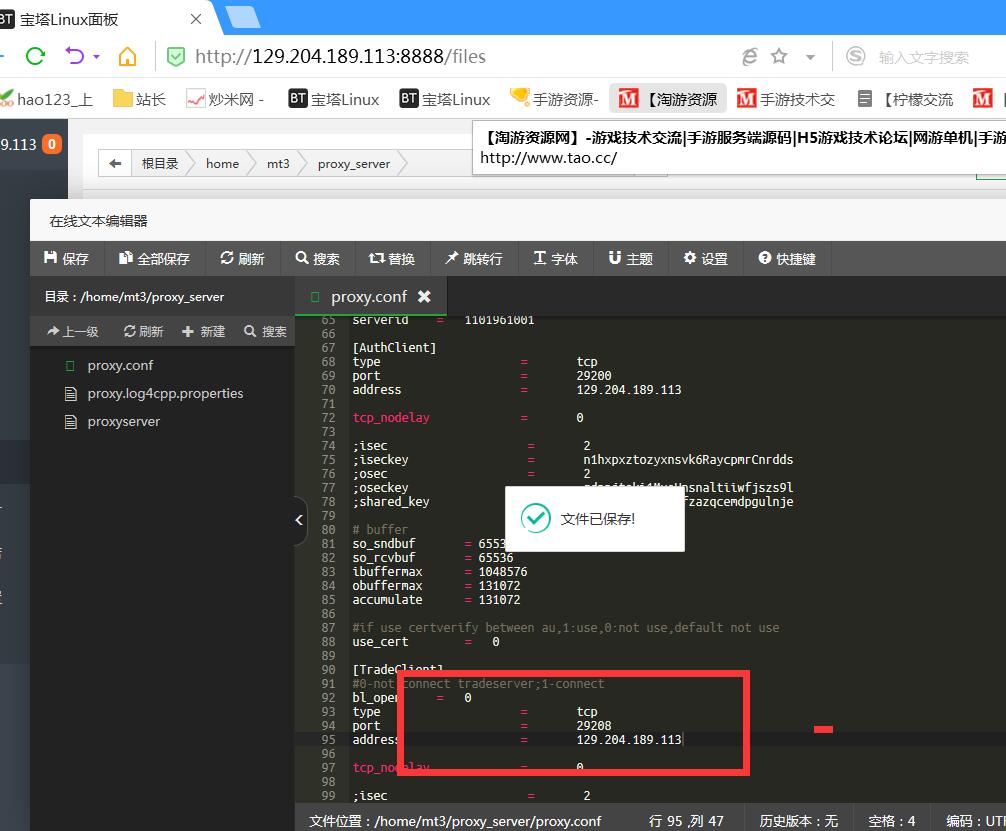Show Shortcuts (快捷键) help
Screen dimensions: 1006x831
pos(786,258)
